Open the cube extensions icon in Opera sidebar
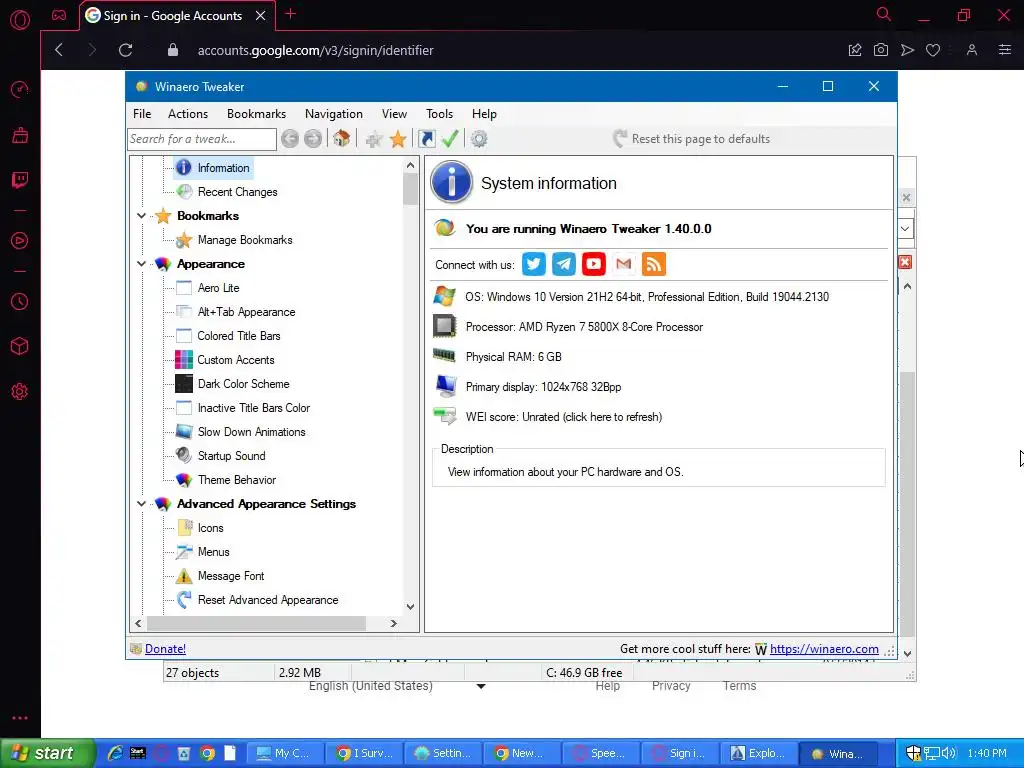This screenshot has width=1024, height=768. [20, 345]
